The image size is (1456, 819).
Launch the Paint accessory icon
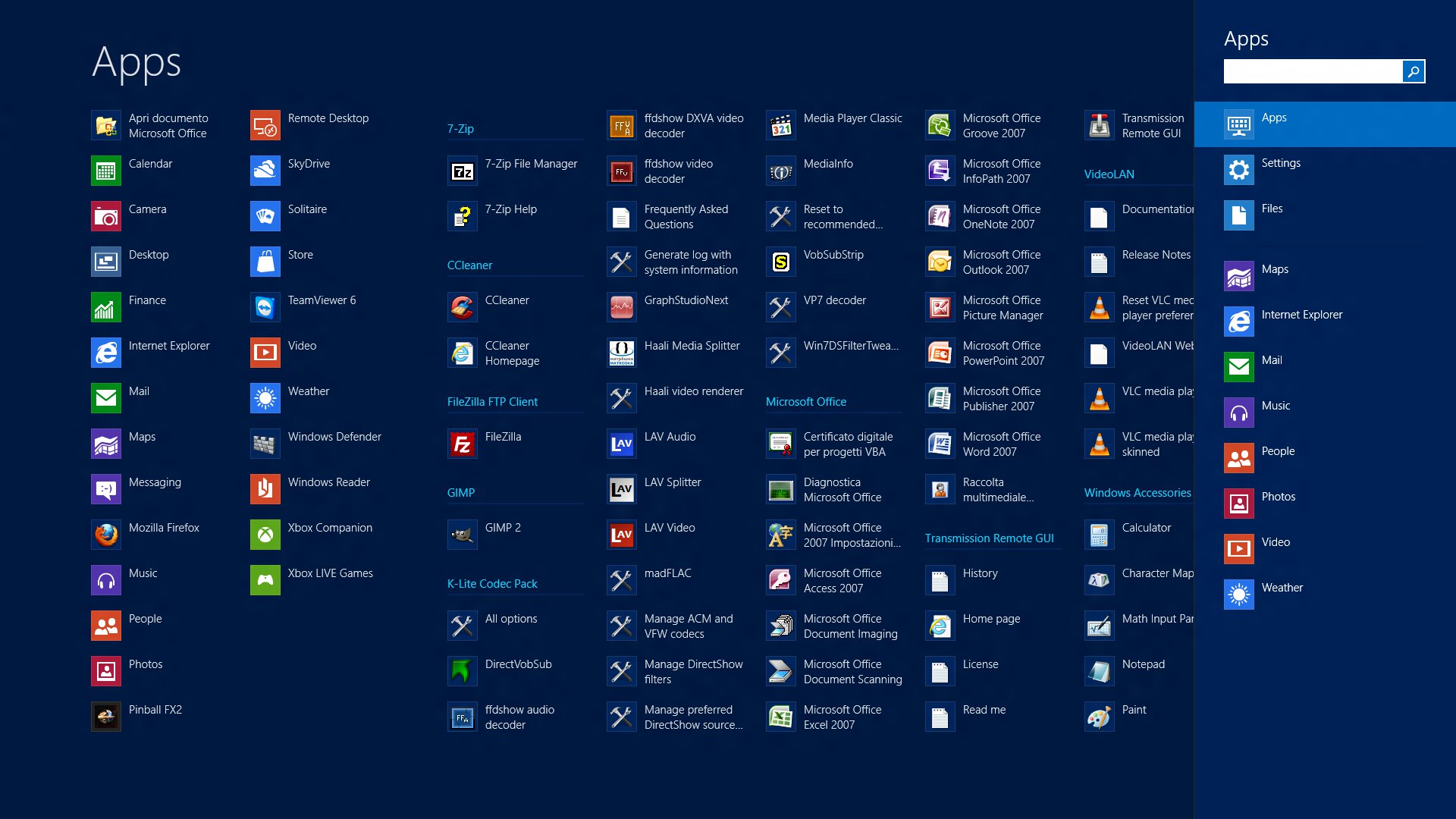tap(1100, 717)
